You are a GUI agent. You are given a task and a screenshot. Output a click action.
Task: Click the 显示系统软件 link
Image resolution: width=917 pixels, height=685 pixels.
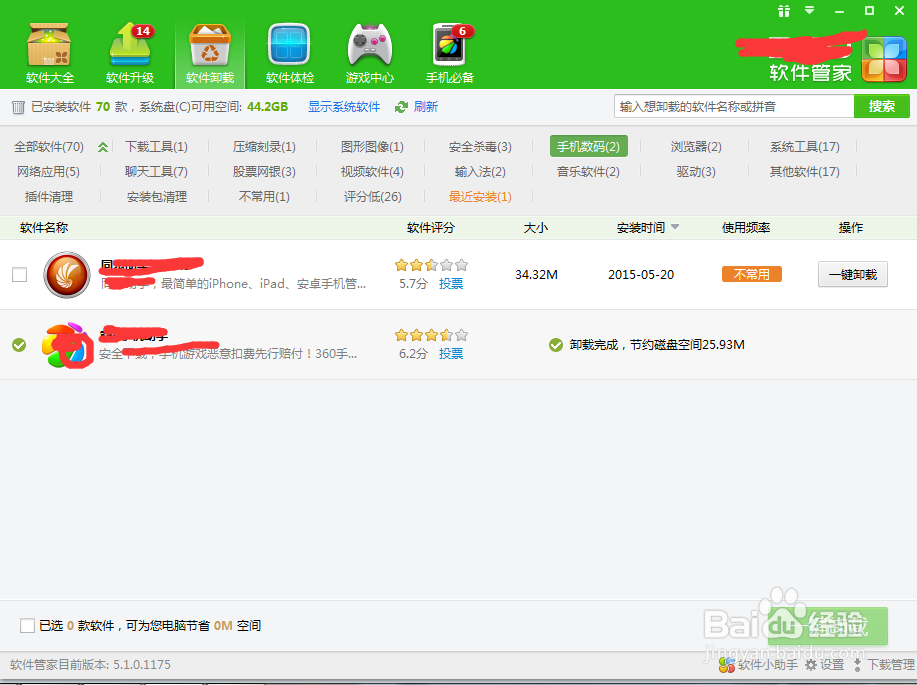point(344,106)
